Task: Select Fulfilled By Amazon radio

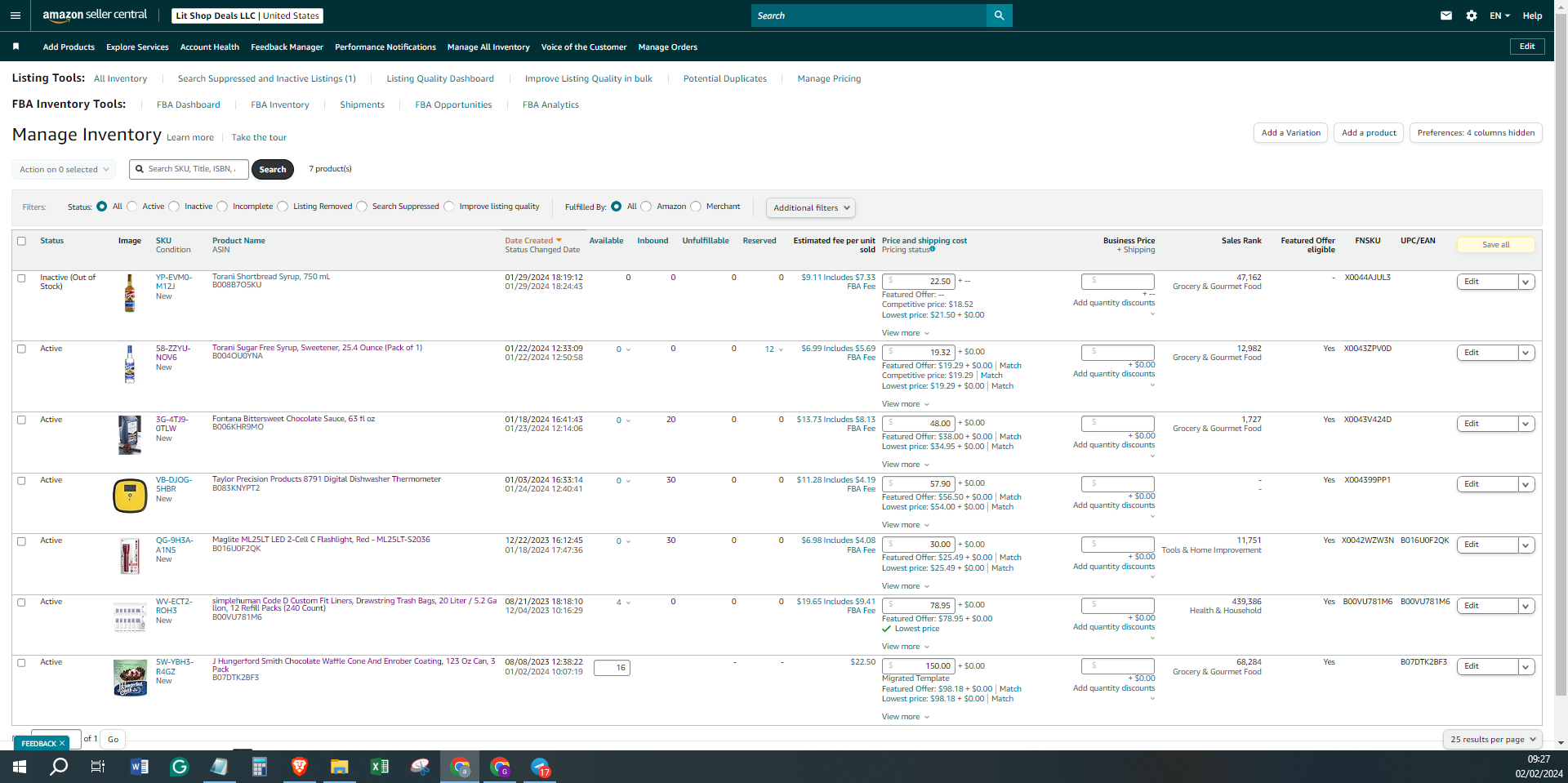Action: (646, 207)
